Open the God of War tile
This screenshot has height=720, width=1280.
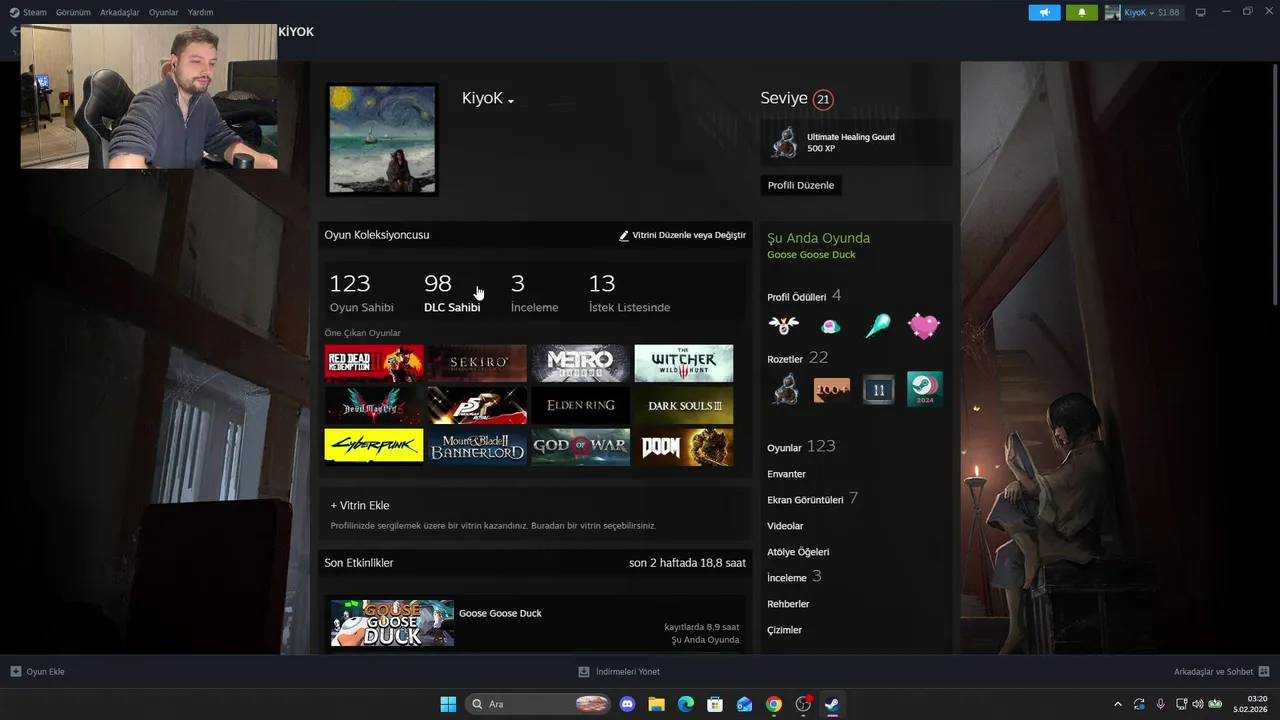pos(581,447)
